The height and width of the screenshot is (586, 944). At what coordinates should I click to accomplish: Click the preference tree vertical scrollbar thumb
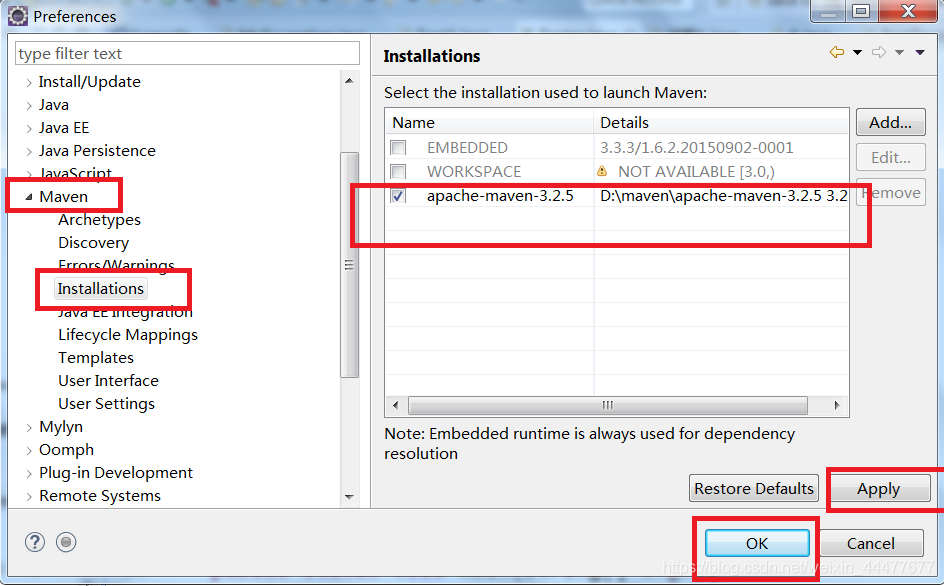point(349,265)
